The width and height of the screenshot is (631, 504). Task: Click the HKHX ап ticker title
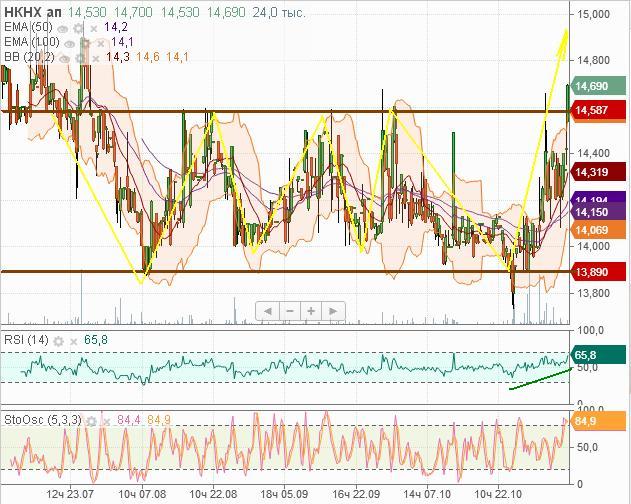tap(32, 11)
